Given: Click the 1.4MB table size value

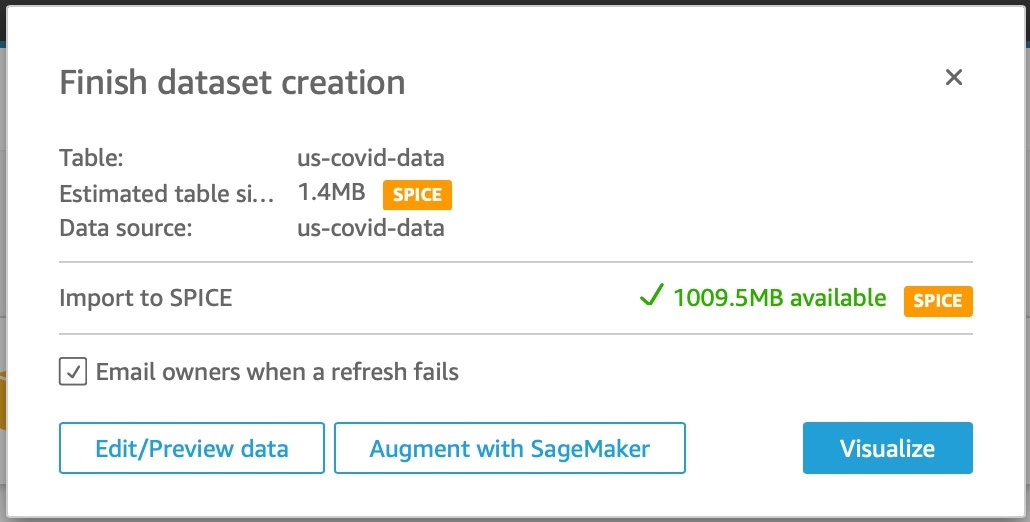Looking at the screenshot, I should tap(331, 193).
